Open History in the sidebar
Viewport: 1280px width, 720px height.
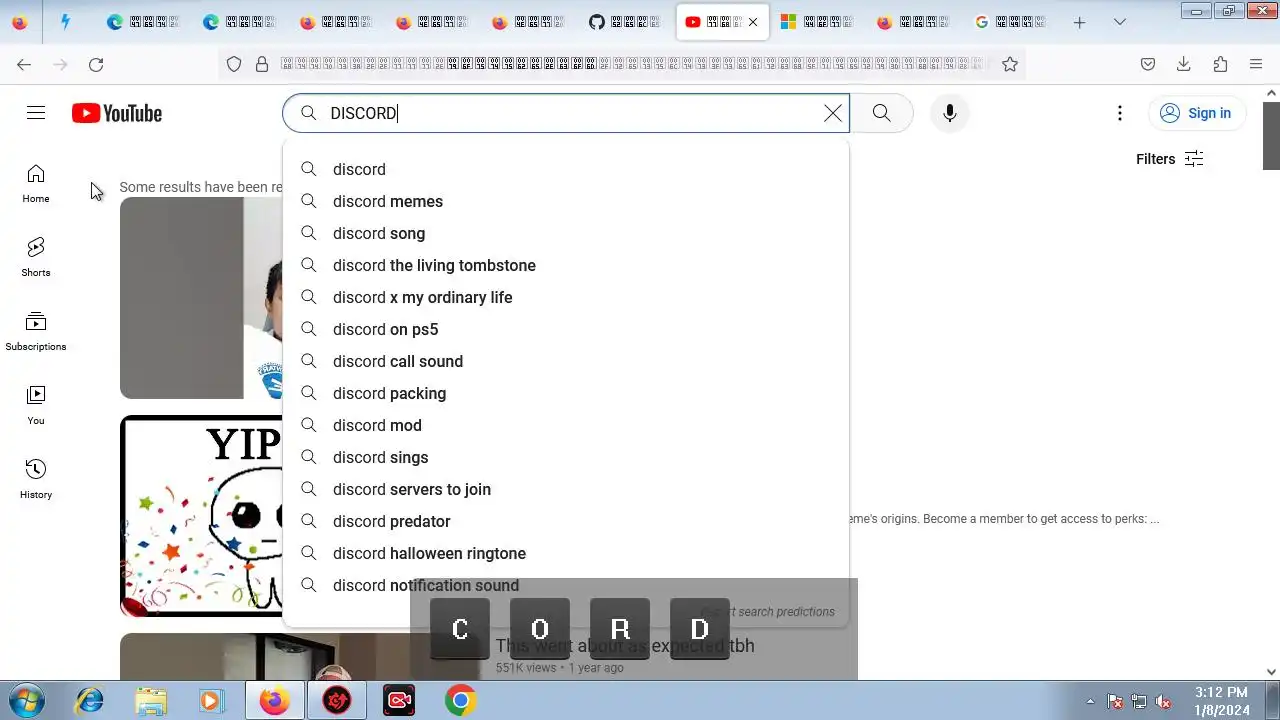point(36,480)
